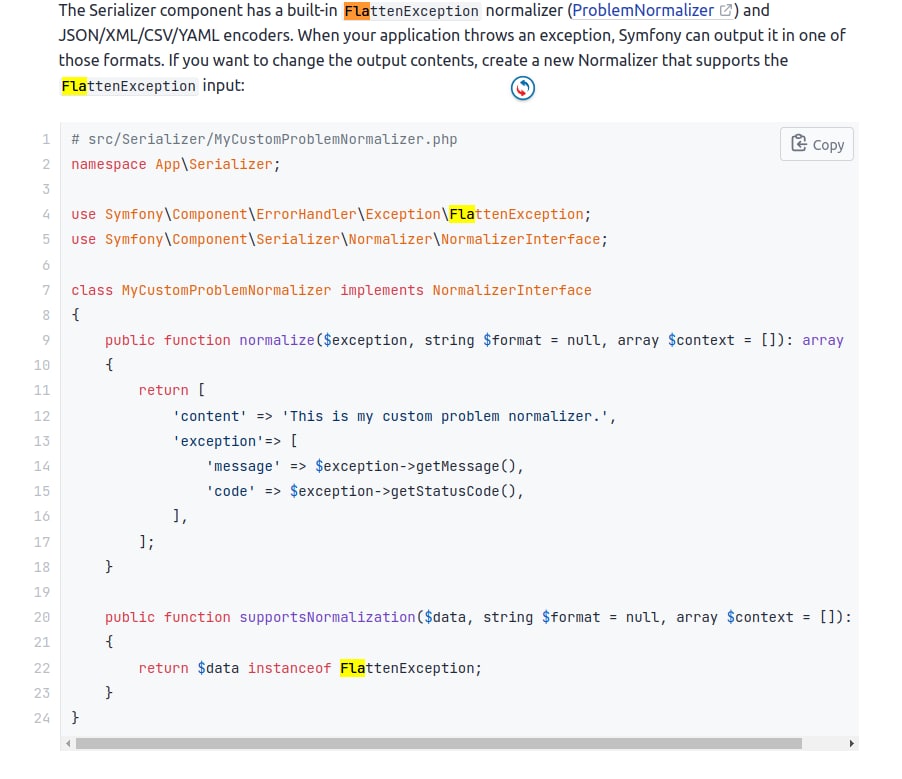Click 'namespace App\Serializer;' on line 2

175,165
